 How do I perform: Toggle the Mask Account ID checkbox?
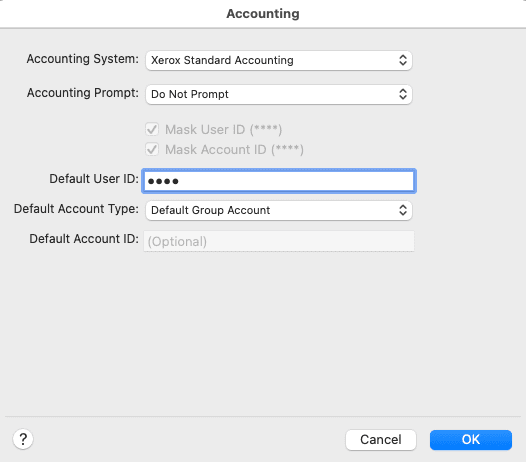coord(152,149)
